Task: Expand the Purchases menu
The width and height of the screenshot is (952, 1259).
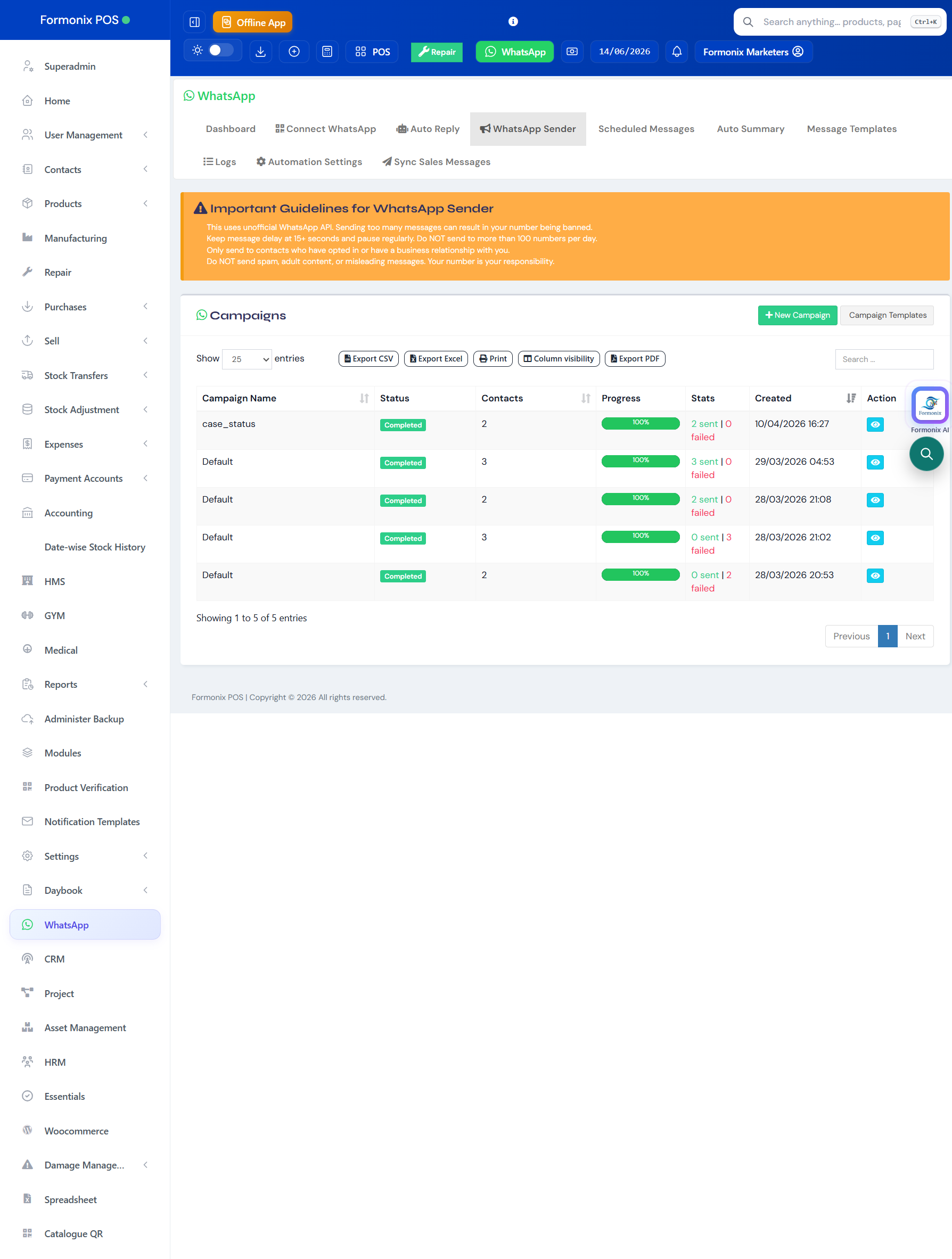Action: click(x=85, y=307)
